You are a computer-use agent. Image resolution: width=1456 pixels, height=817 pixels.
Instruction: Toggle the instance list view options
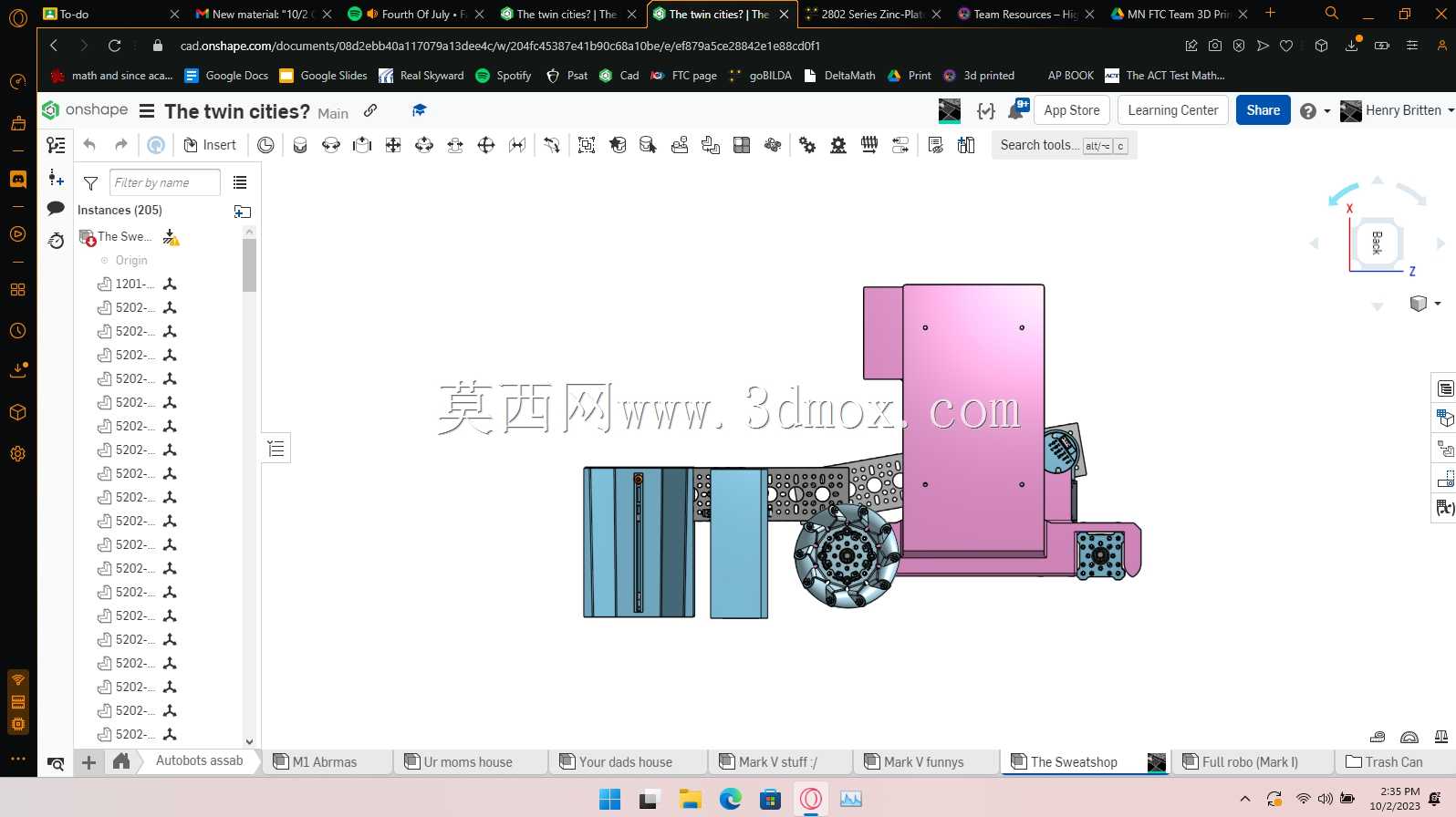pos(240,182)
